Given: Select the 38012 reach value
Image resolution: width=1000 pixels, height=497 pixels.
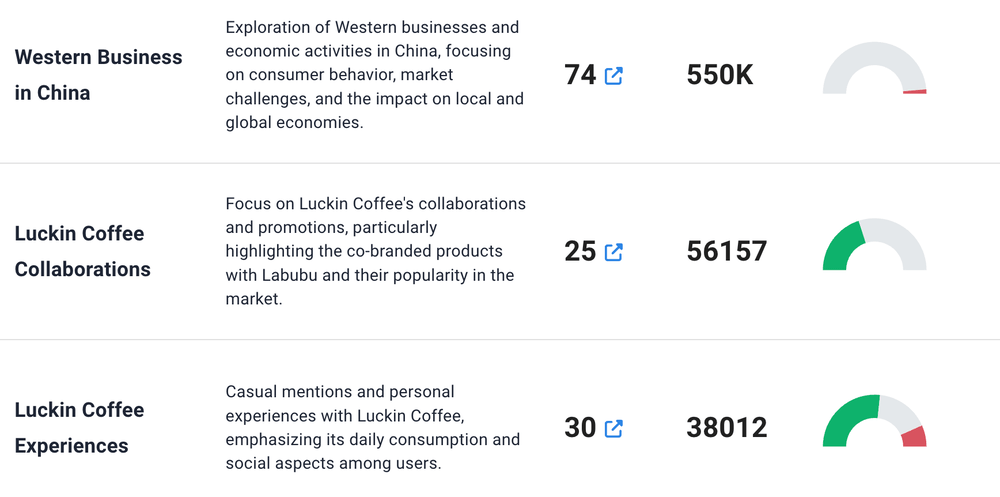Looking at the screenshot, I should (727, 428).
